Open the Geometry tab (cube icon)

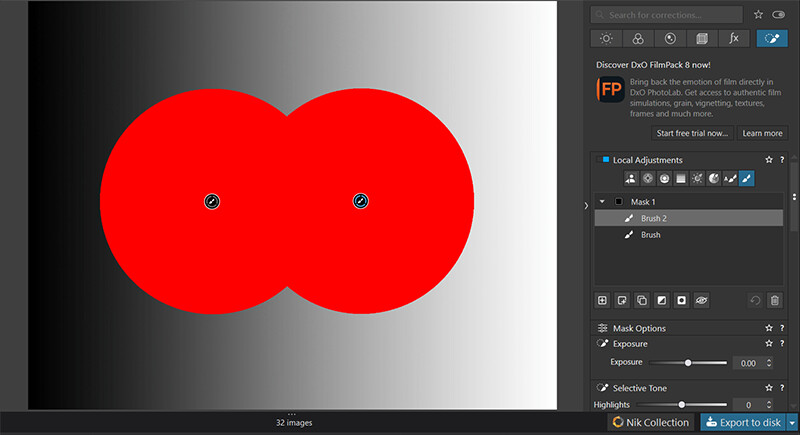(x=702, y=39)
